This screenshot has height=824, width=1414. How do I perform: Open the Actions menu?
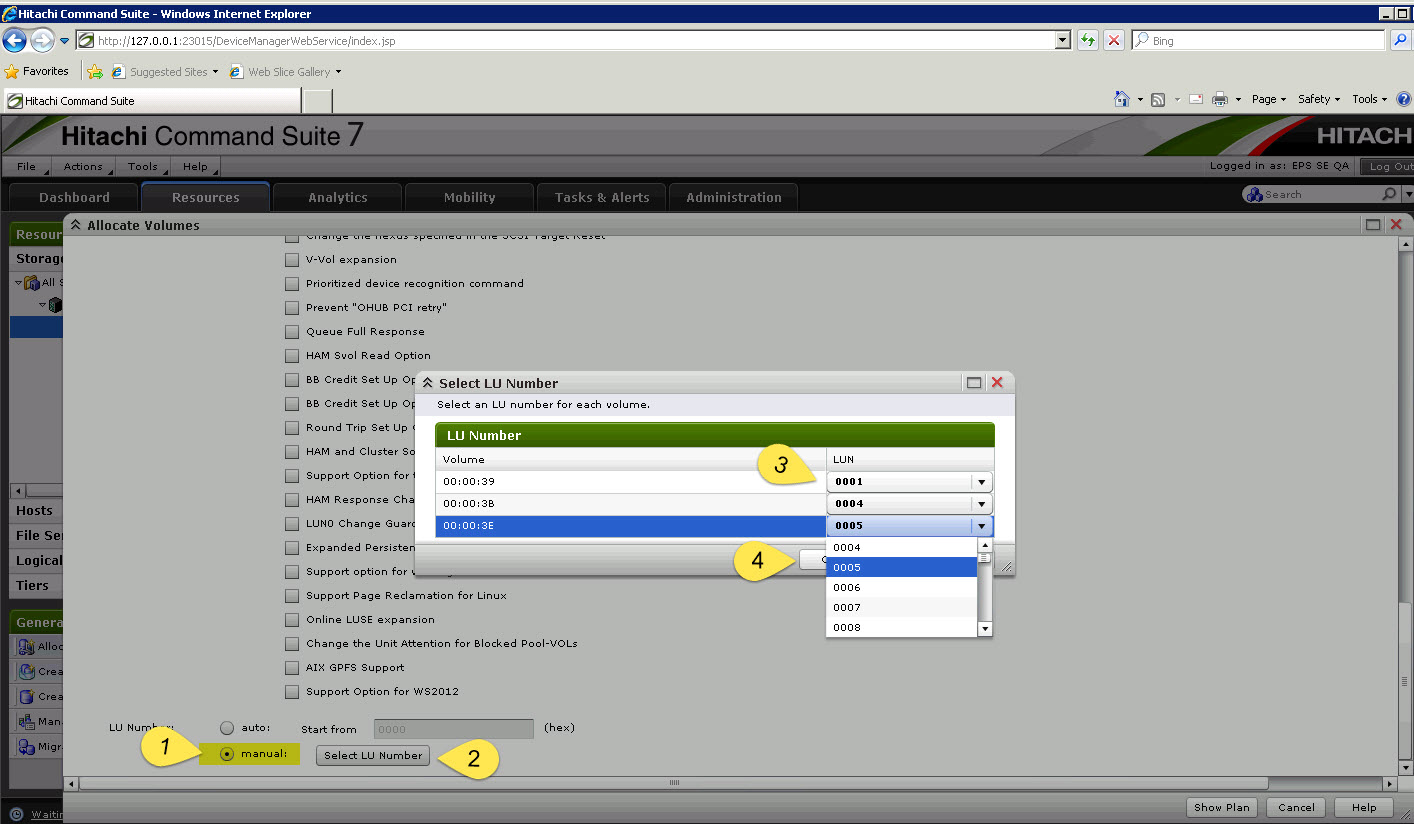(x=83, y=167)
